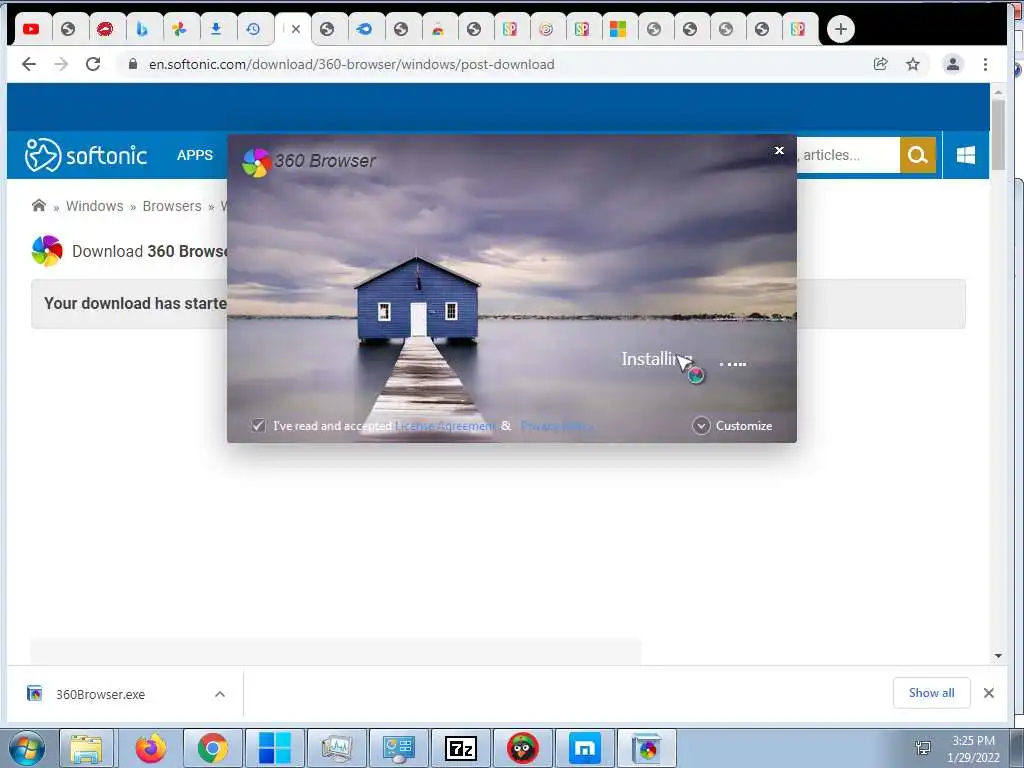Click the Softonic logo
This screenshot has width=1024, height=768.
click(86, 155)
